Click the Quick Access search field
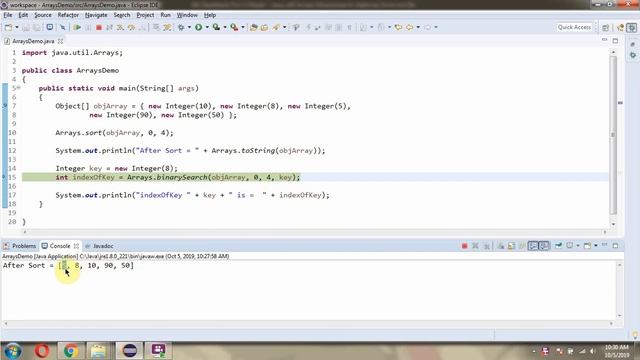The image size is (640, 360). pos(574,27)
